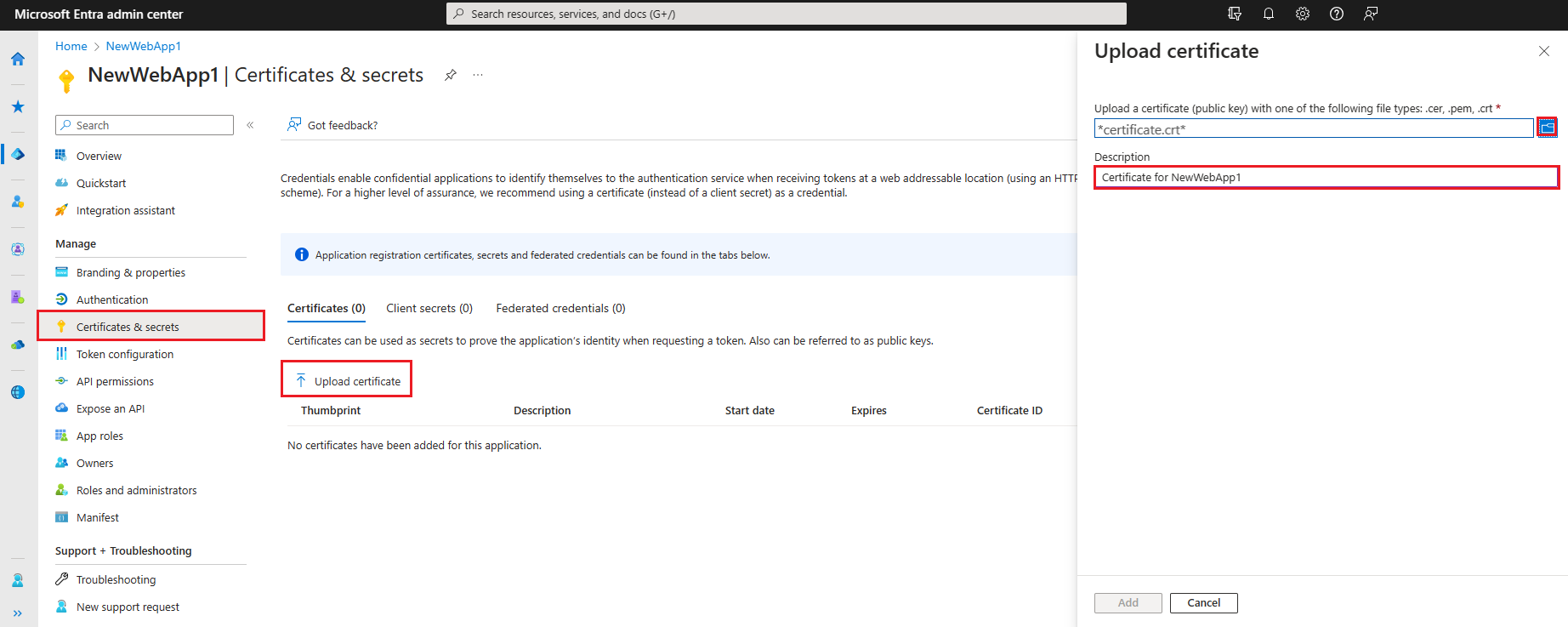Close the Upload certificate panel
Viewport: 1568px width, 627px height.
click(x=1544, y=51)
